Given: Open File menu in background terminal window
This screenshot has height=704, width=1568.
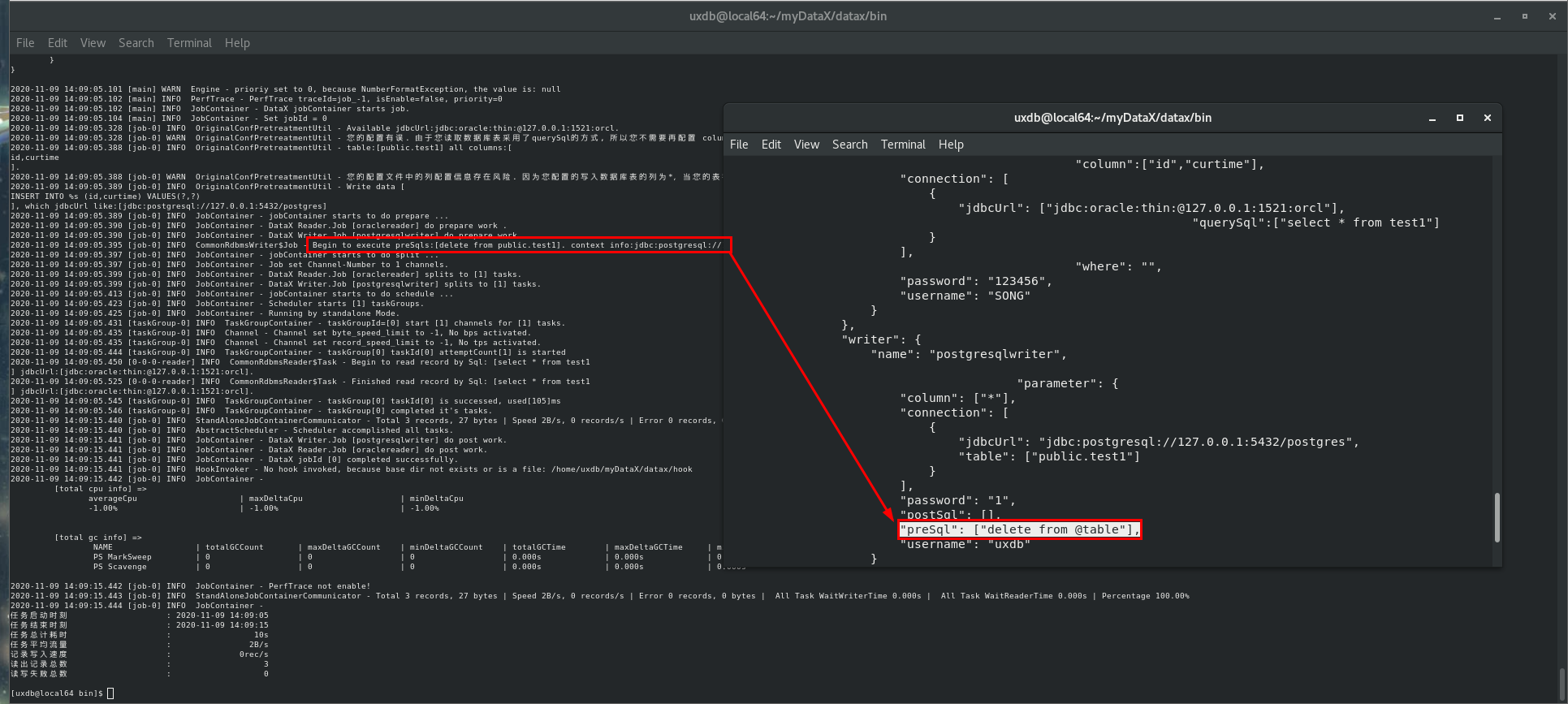Looking at the screenshot, I should pos(25,43).
